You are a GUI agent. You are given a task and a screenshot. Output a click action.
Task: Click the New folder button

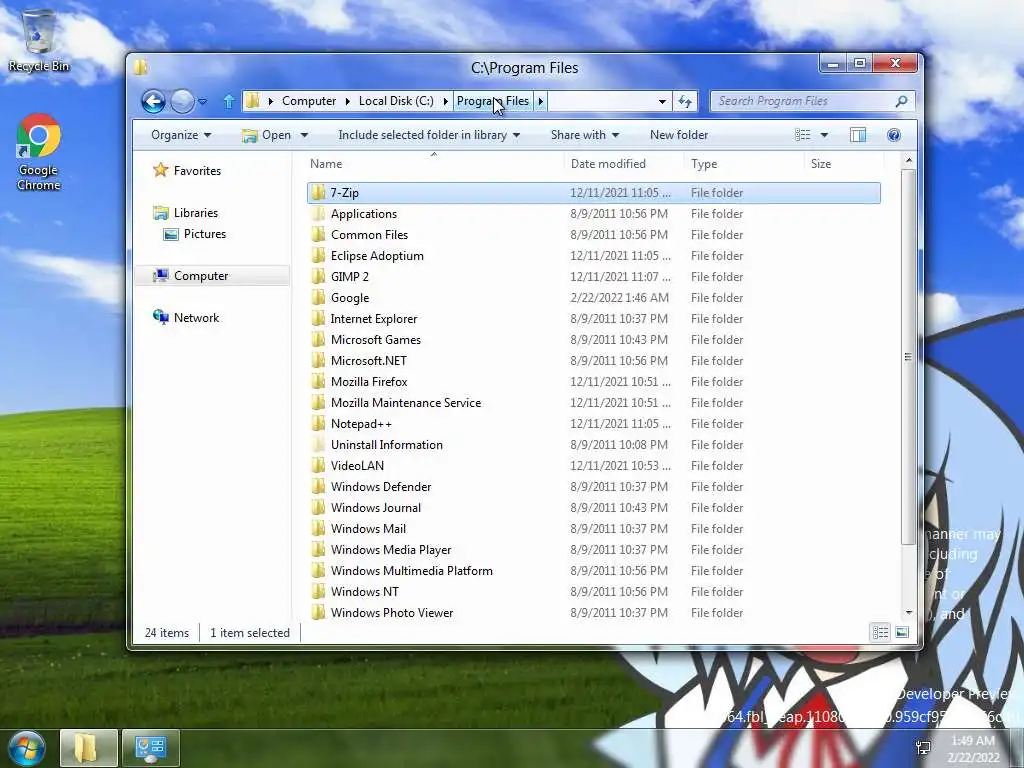click(679, 135)
